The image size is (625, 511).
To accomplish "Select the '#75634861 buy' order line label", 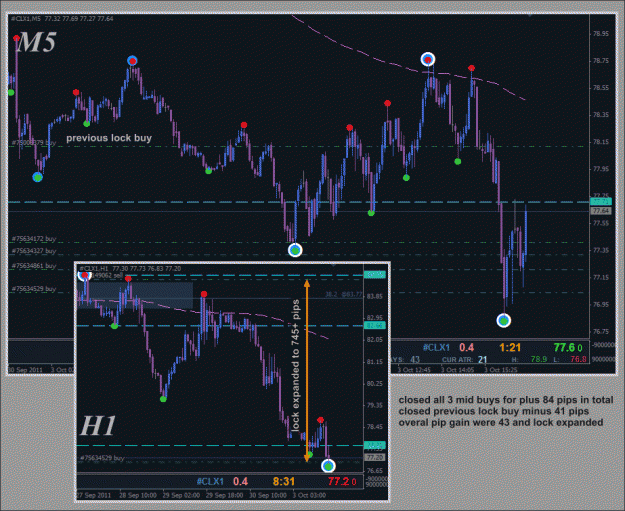I will coord(34,266).
